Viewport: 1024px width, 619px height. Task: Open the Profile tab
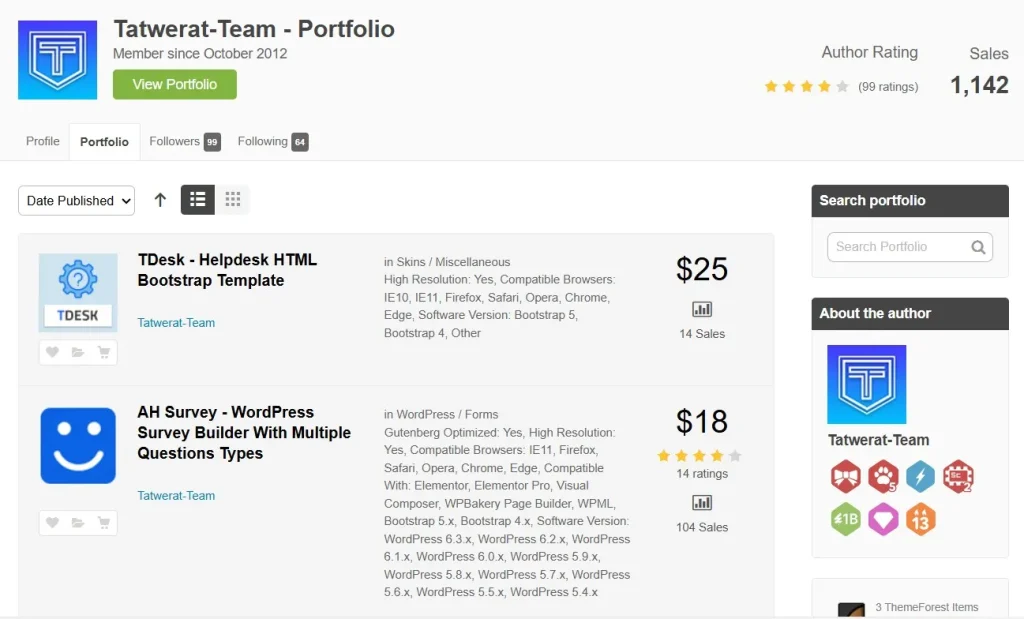click(43, 142)
